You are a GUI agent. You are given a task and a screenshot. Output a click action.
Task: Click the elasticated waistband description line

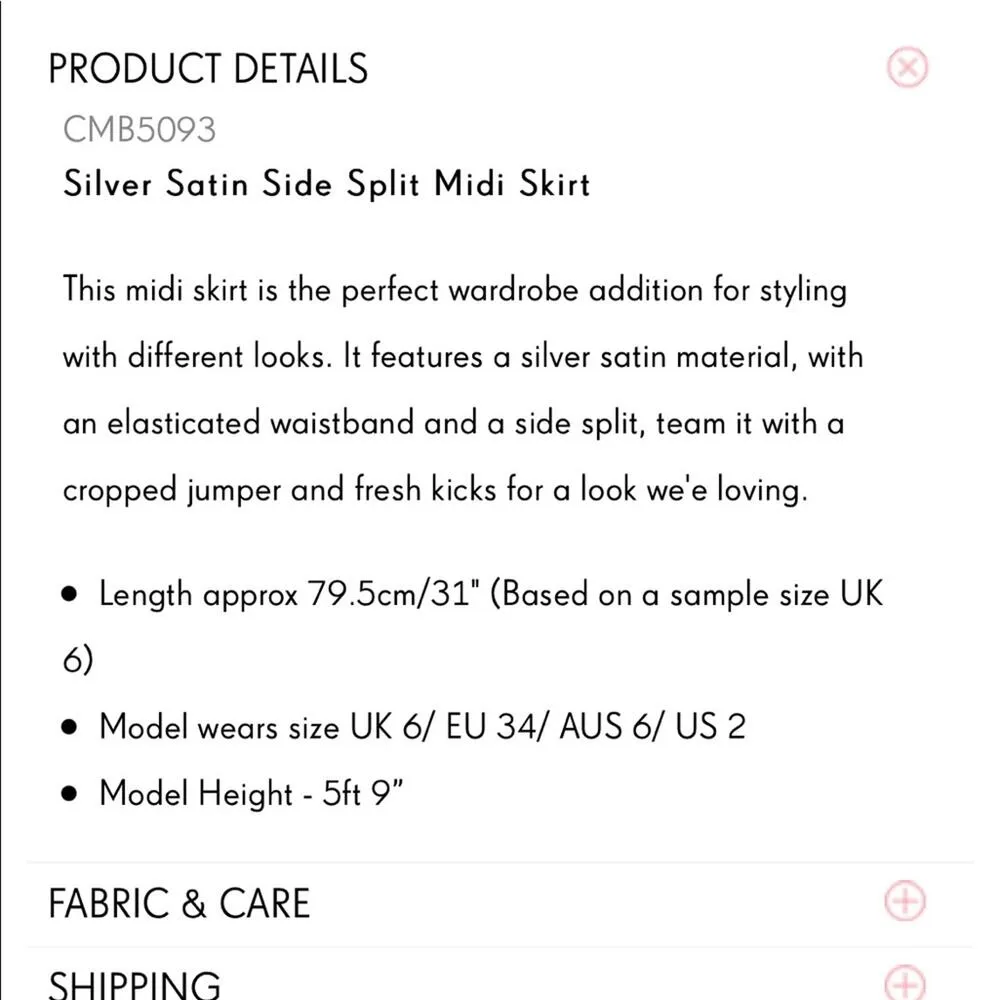click(453, 423)
